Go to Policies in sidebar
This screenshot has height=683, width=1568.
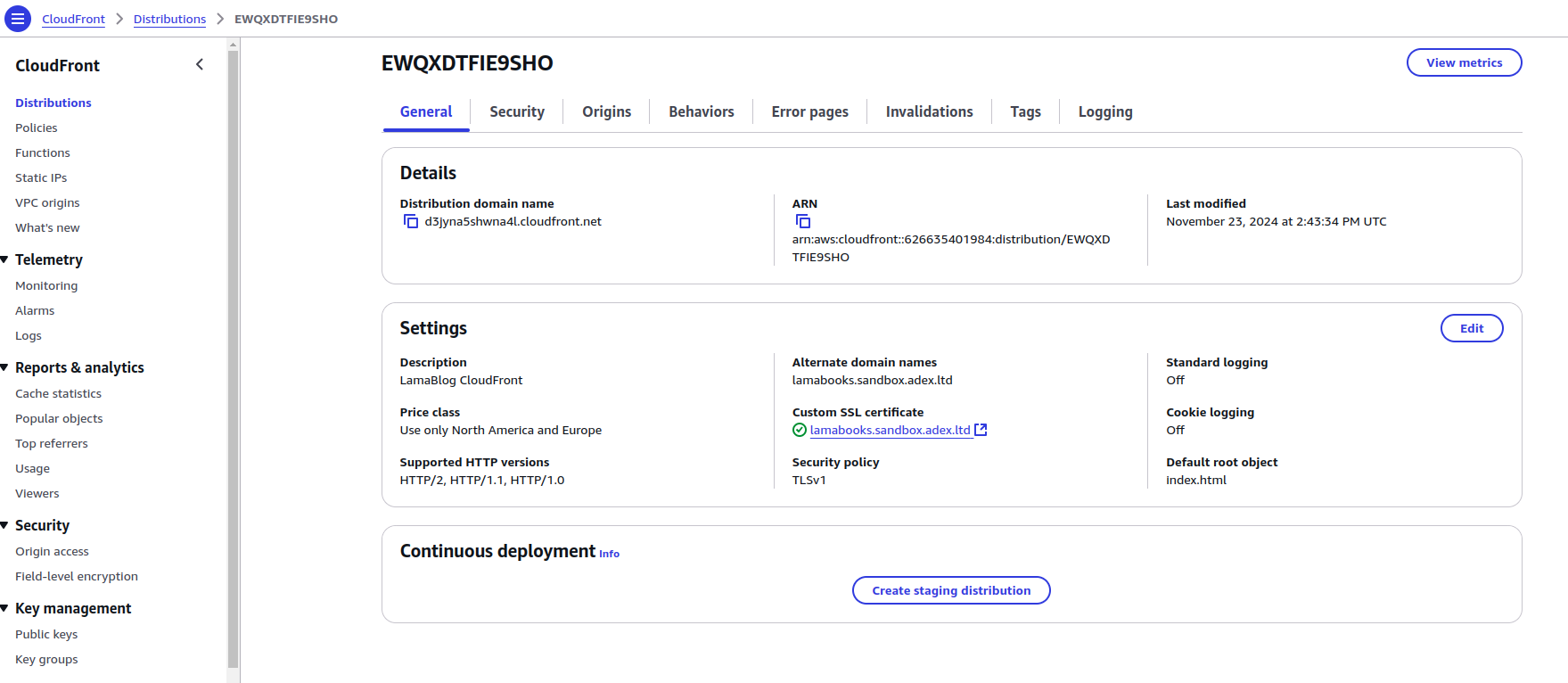(37, 128)
